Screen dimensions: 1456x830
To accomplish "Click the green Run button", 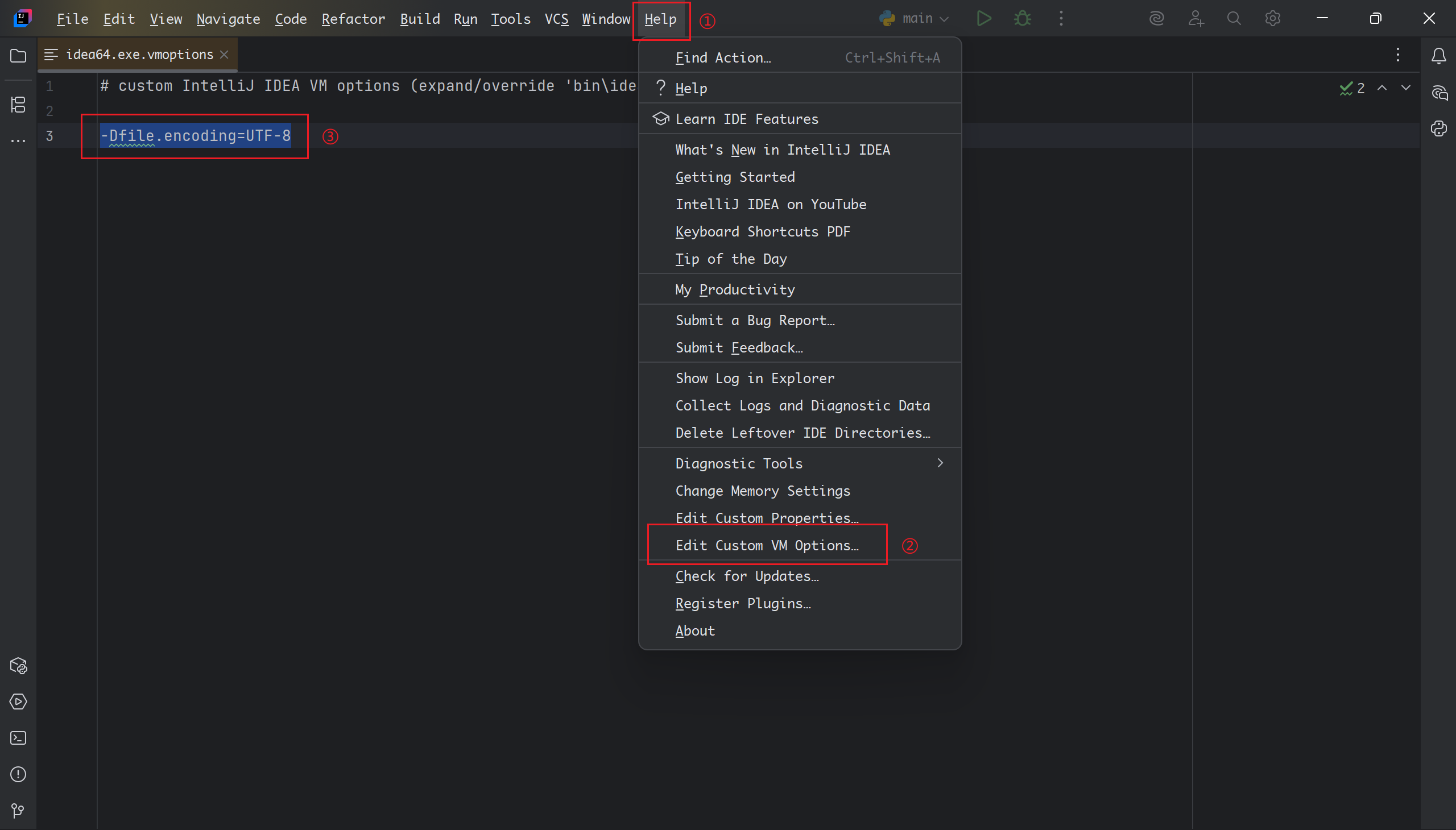I will pyautogui.click(x=983, y=19).
